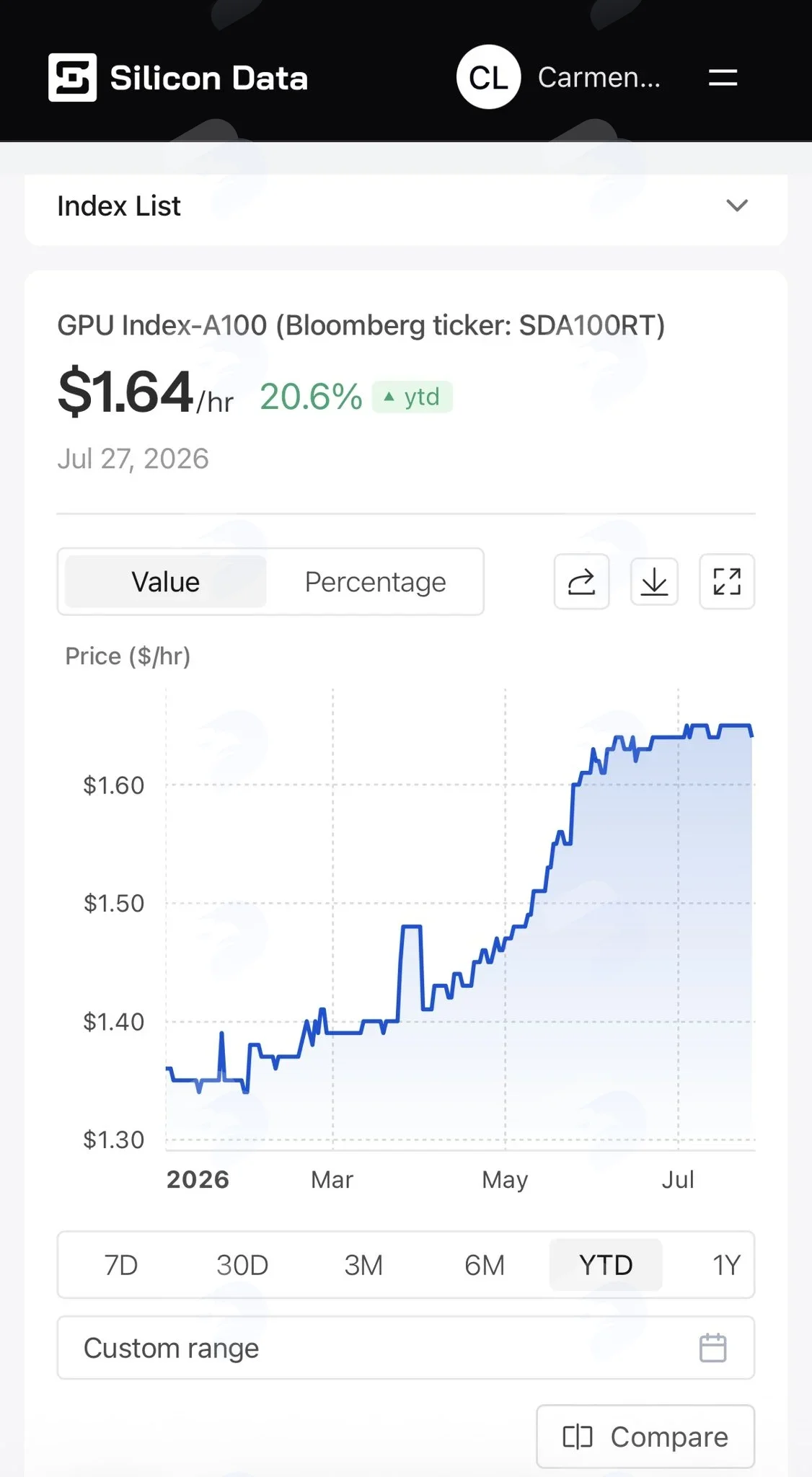Click the Custom range input field
The height and width of the screenshot is (1477, 812).
(406, 1348)
